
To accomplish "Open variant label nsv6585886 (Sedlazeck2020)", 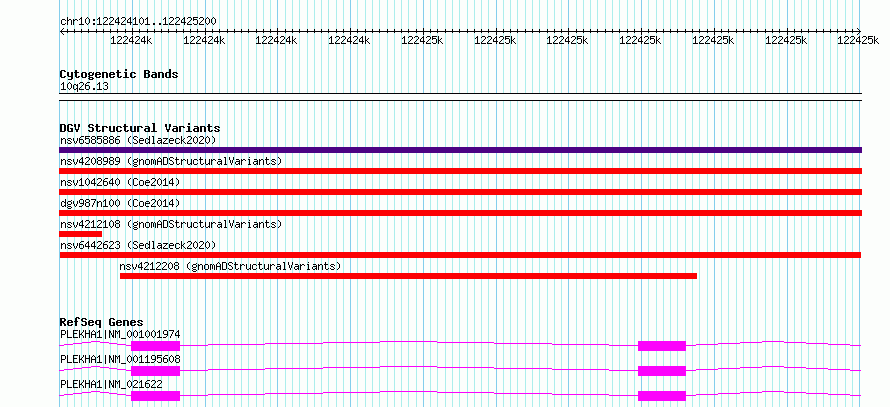I will click(x=138, y=140).
